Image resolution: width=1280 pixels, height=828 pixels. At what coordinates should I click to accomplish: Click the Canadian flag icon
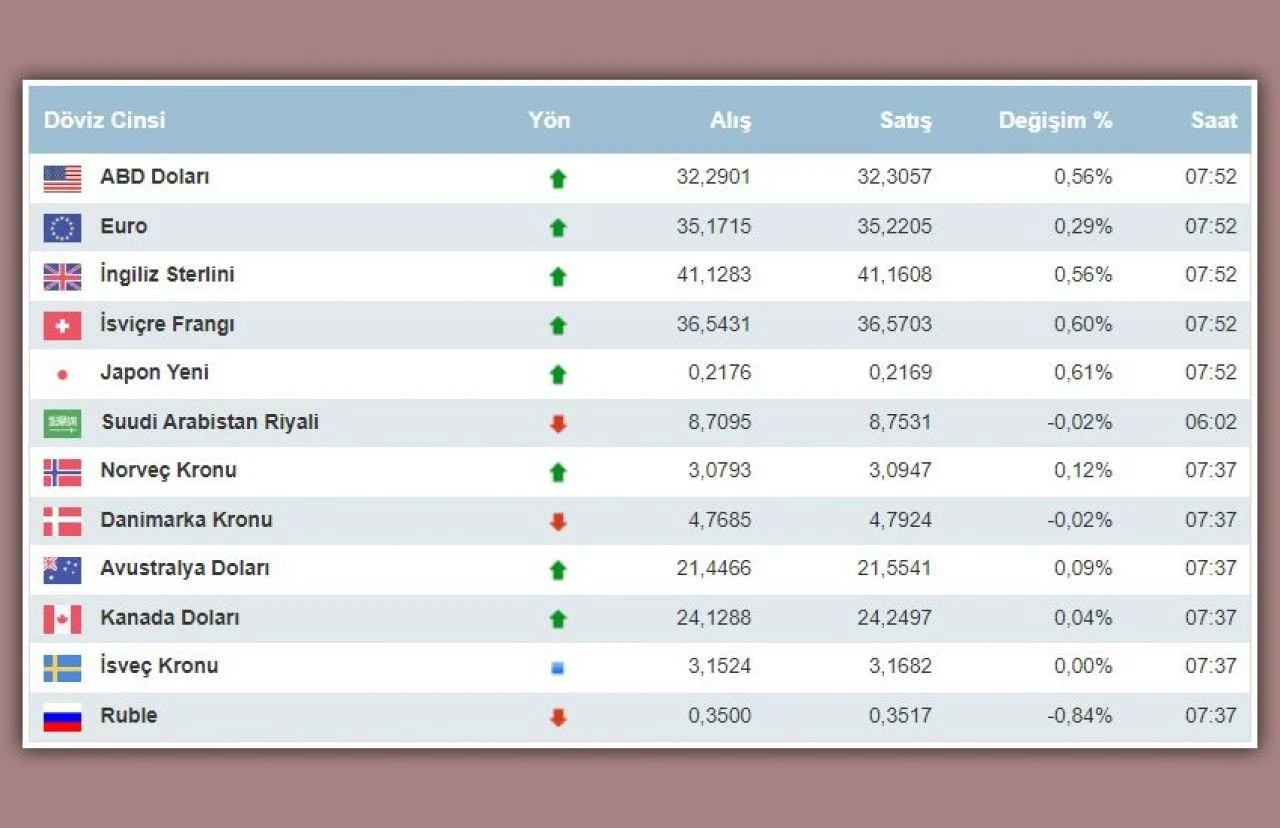62,619
